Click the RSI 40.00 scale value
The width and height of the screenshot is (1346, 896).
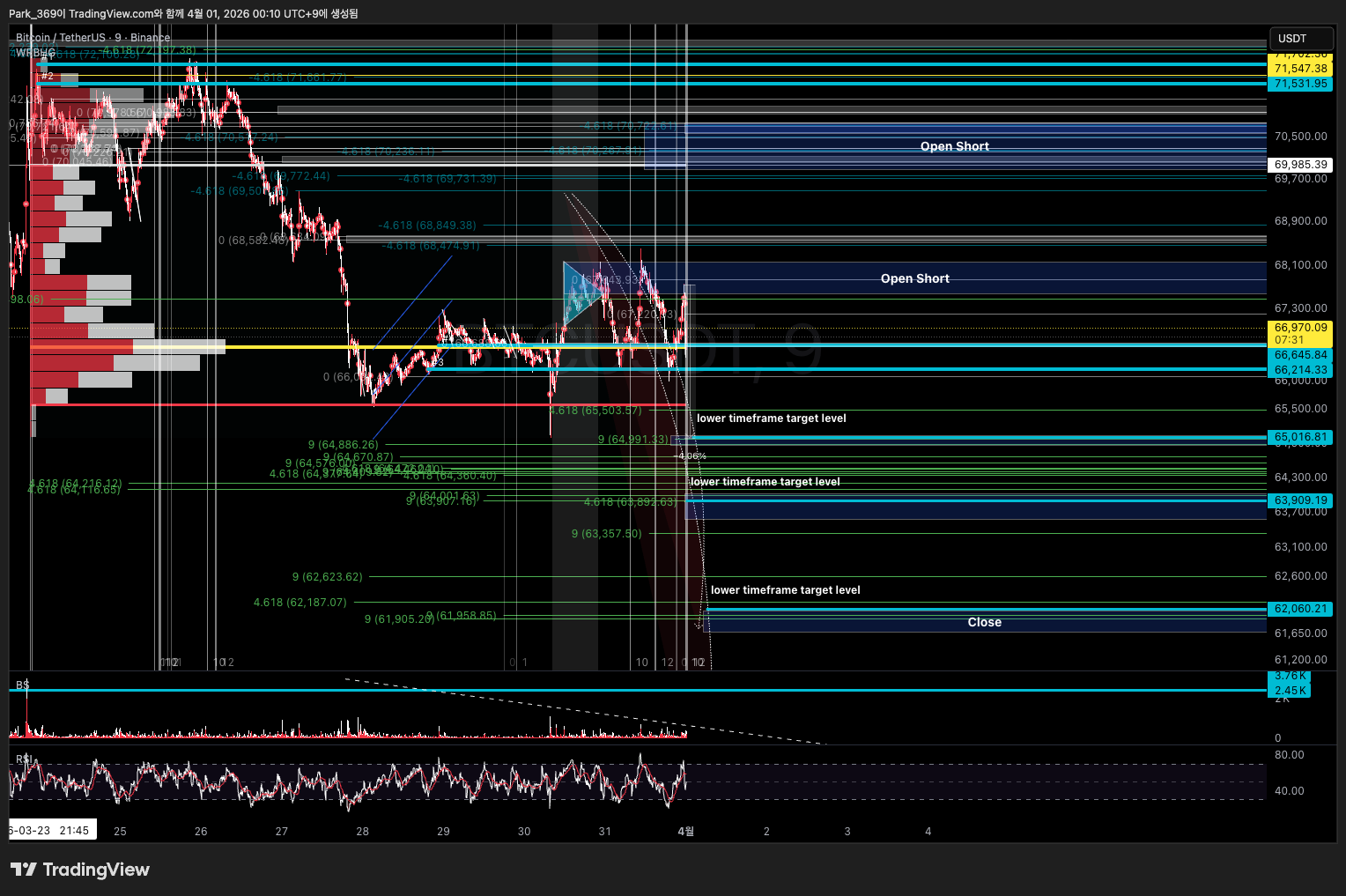1289,791
